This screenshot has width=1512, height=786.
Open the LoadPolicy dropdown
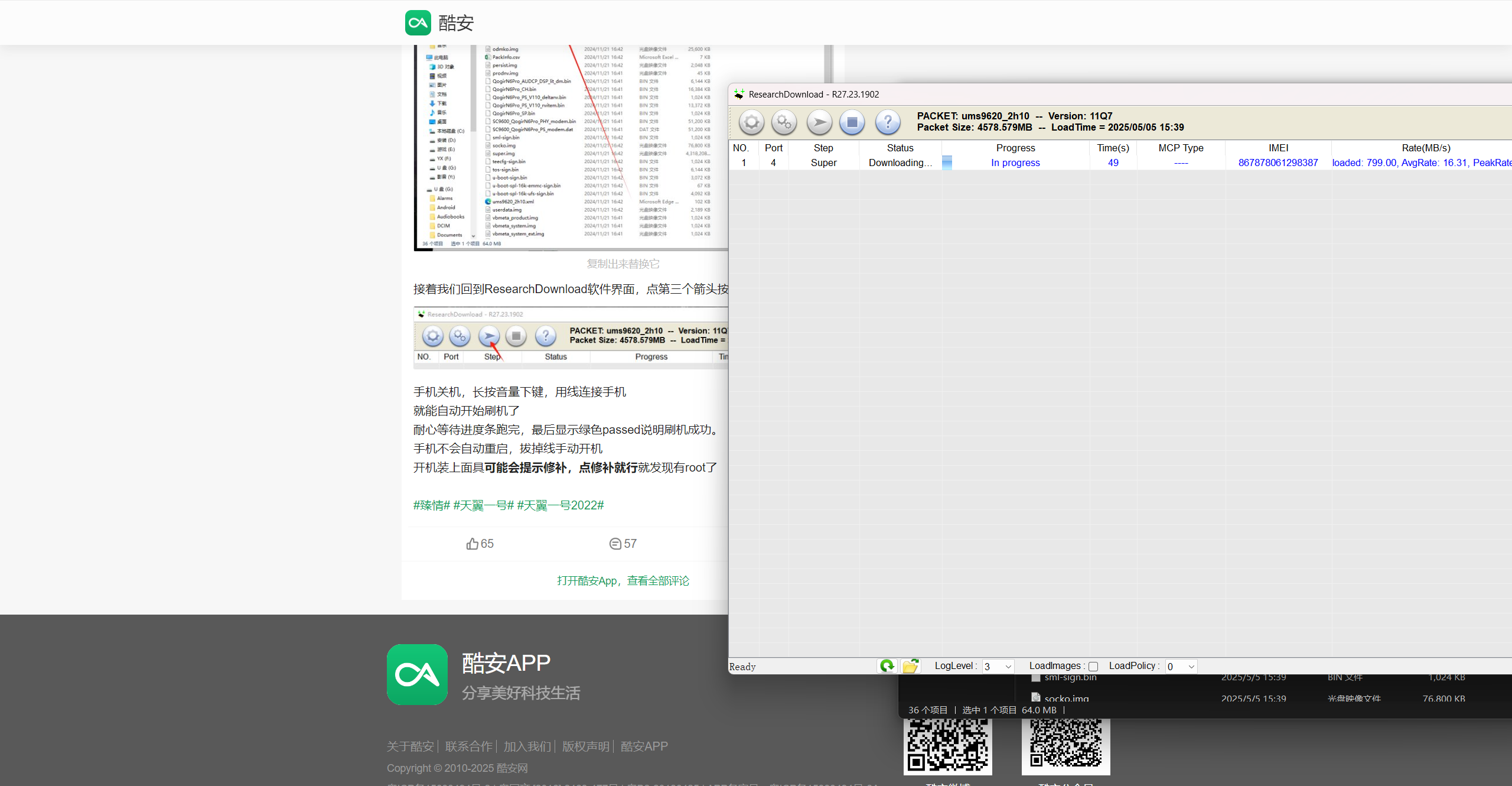(x=1181, y=666)
